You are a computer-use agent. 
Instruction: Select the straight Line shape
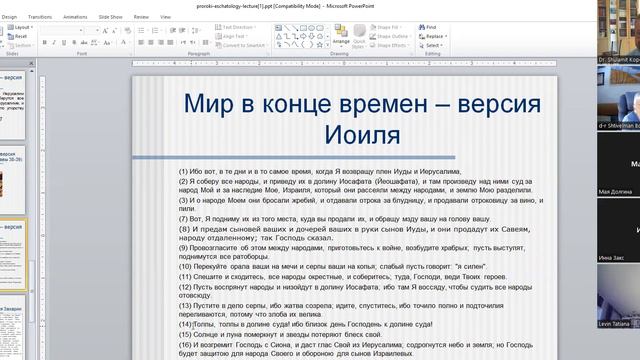coord(287,28)
